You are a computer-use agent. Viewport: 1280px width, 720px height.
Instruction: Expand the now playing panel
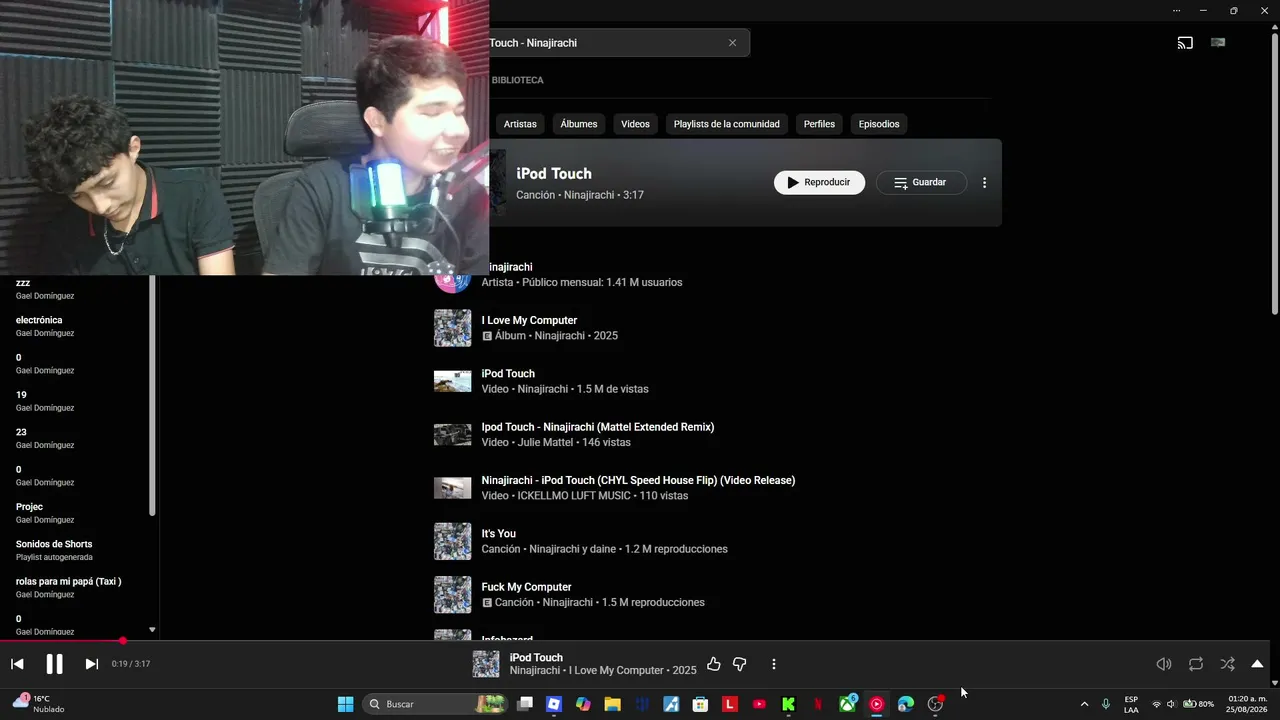(1257, 664)
